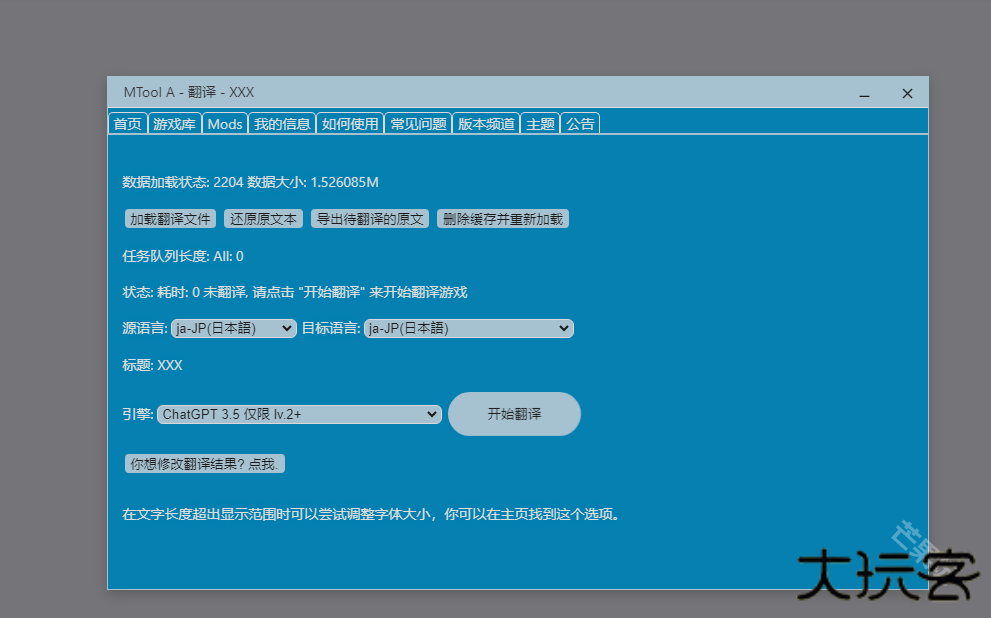991x618 pixels.
Task: Click 你想修改翻译结果? 点我 button
Action: (x=205, y=464)
